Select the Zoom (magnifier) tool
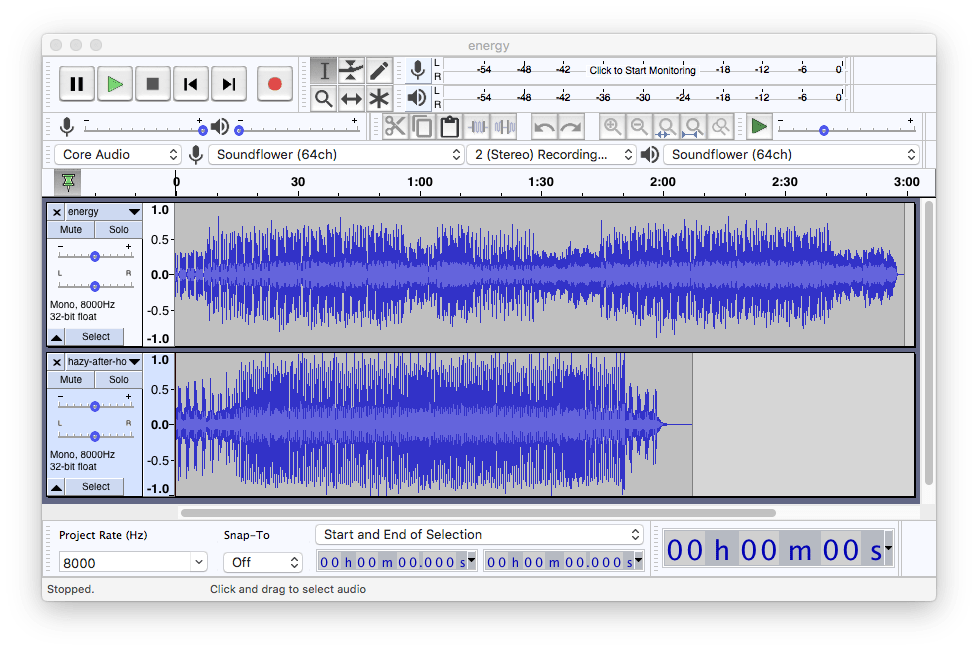Image resolution: width=978 pixels, height=651 pixels. click(324, 98)
